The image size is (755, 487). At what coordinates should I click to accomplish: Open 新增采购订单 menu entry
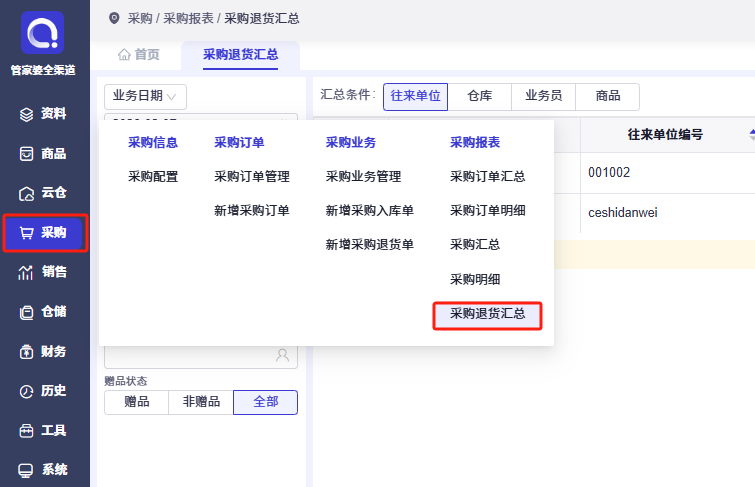252,211
